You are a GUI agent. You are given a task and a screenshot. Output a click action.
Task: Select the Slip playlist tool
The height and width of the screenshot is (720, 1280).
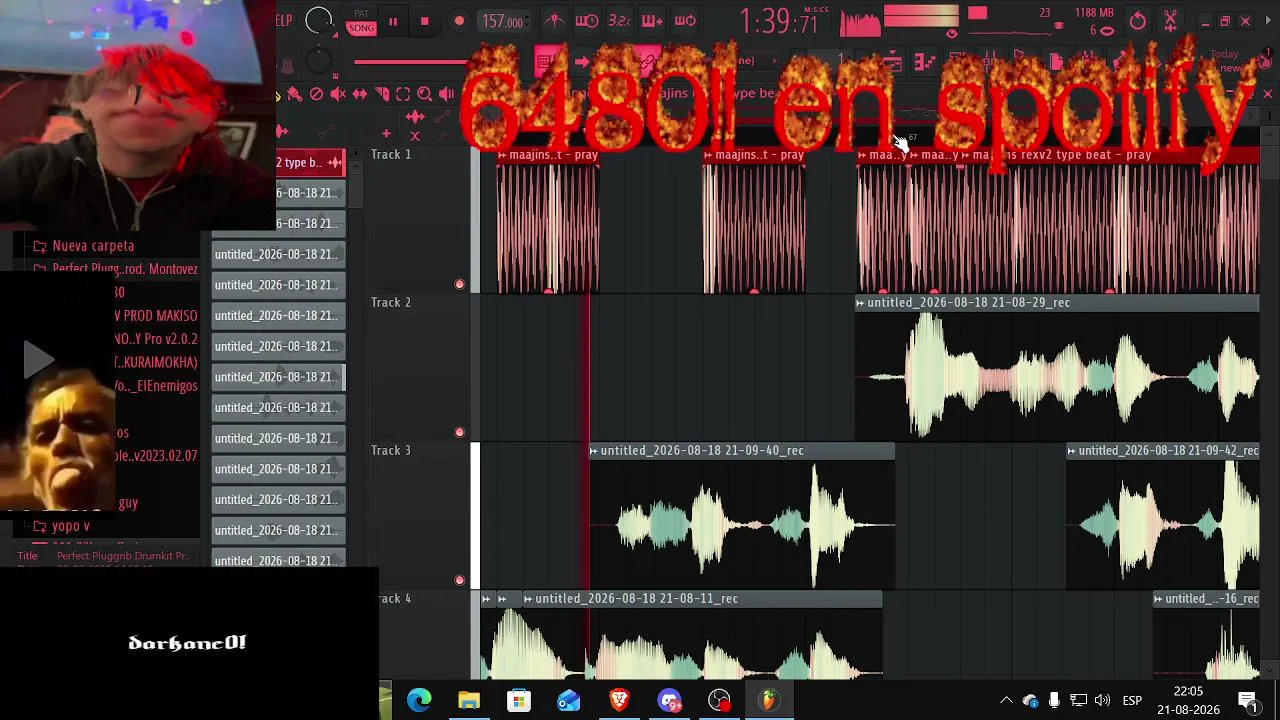360,94
